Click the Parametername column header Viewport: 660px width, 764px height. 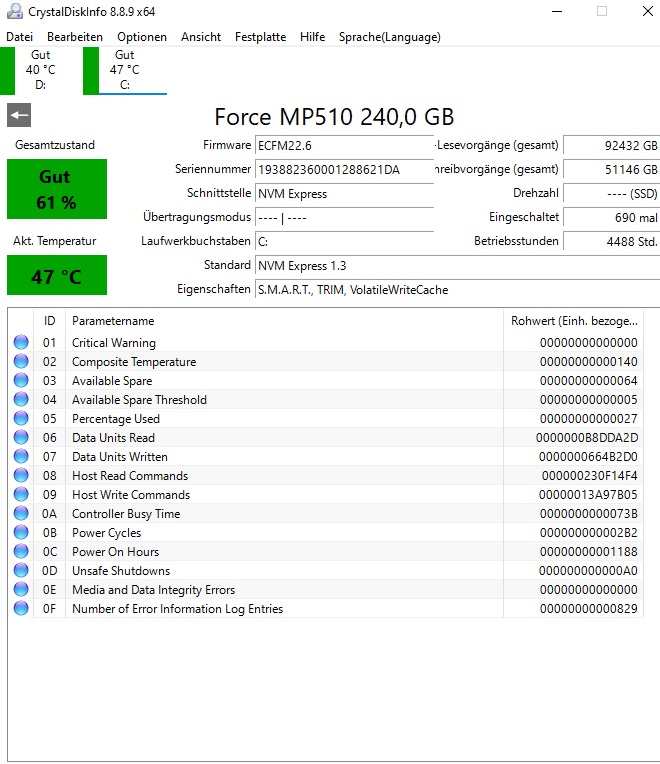[x=284, y=321]
